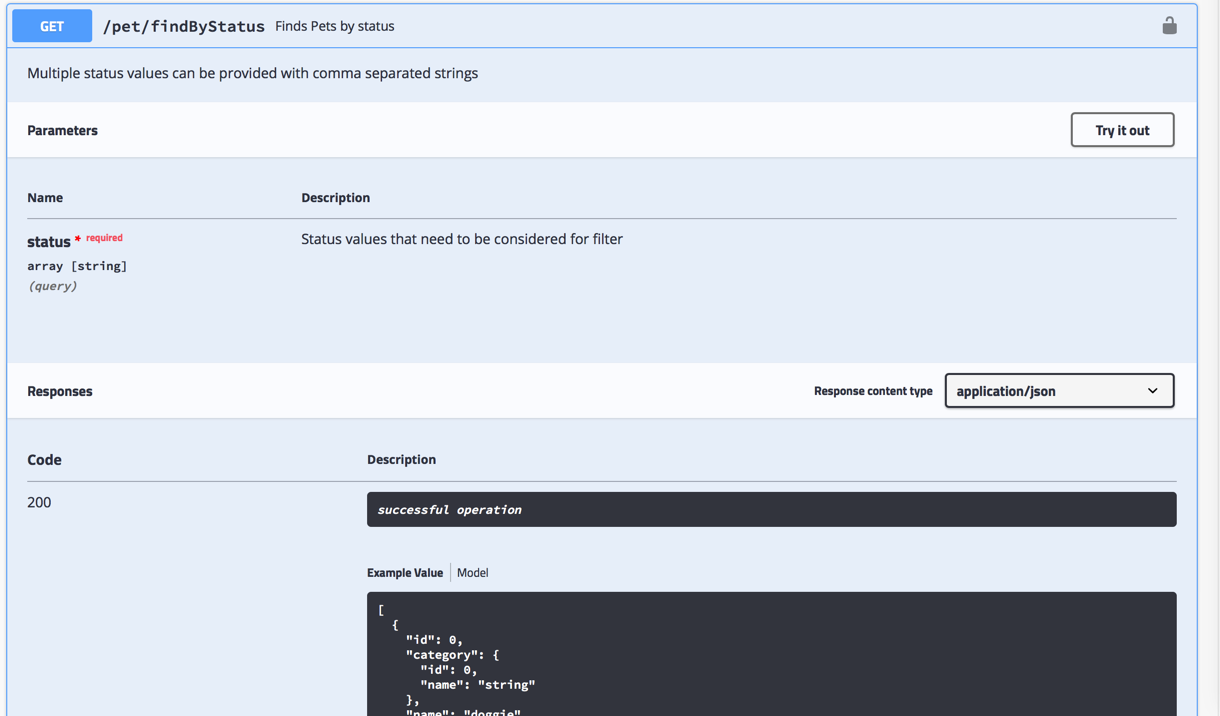
Task: Click the parameter description for the status filter
Action: 461,239
